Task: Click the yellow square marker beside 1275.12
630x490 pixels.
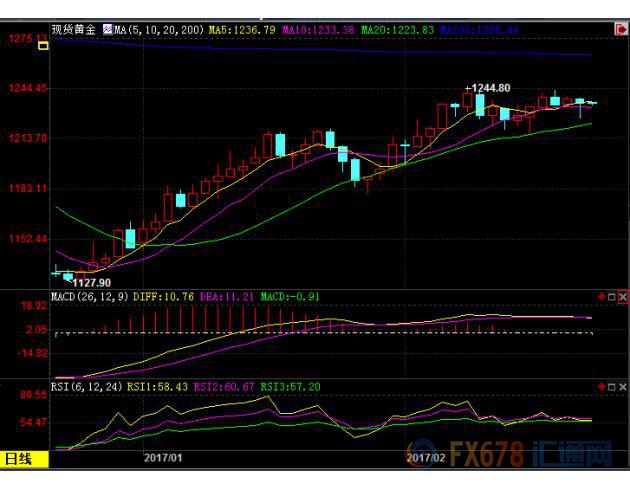Action: [x=43, y=46]
